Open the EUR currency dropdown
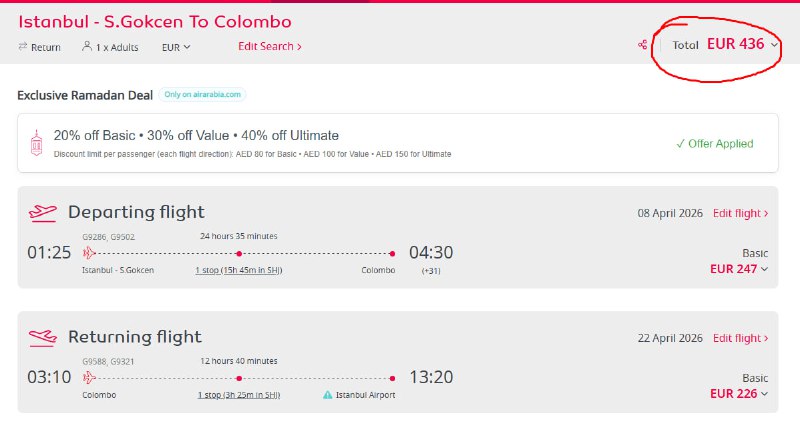This screenshot has height=430, width=800. click(x=176, y=47)
